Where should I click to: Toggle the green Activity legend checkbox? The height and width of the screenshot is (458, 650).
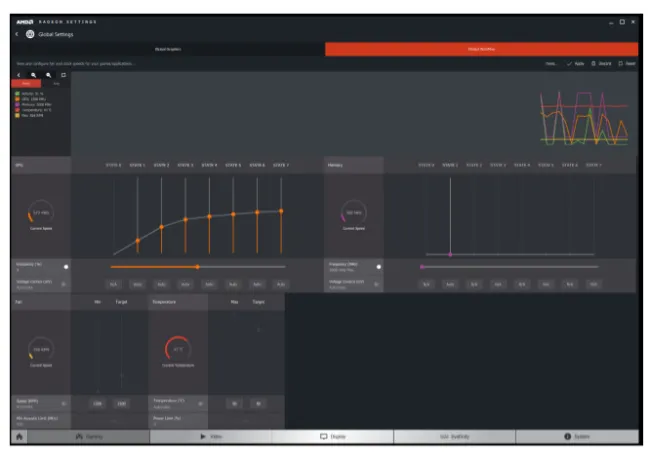tap(17, 93)
